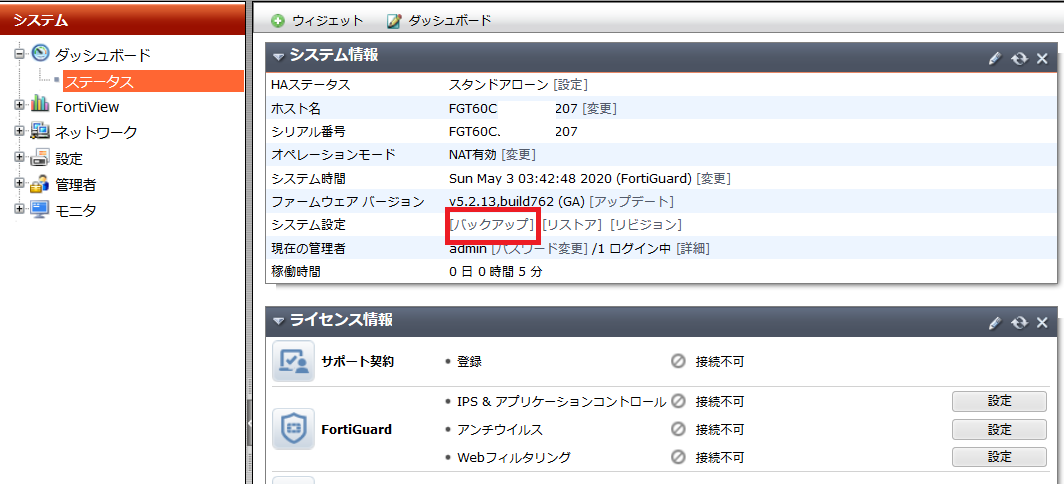Screen dimensions: 1064x484
Task: Collapse the ライセンス情報 widget triangle
Action: (278, 321)
